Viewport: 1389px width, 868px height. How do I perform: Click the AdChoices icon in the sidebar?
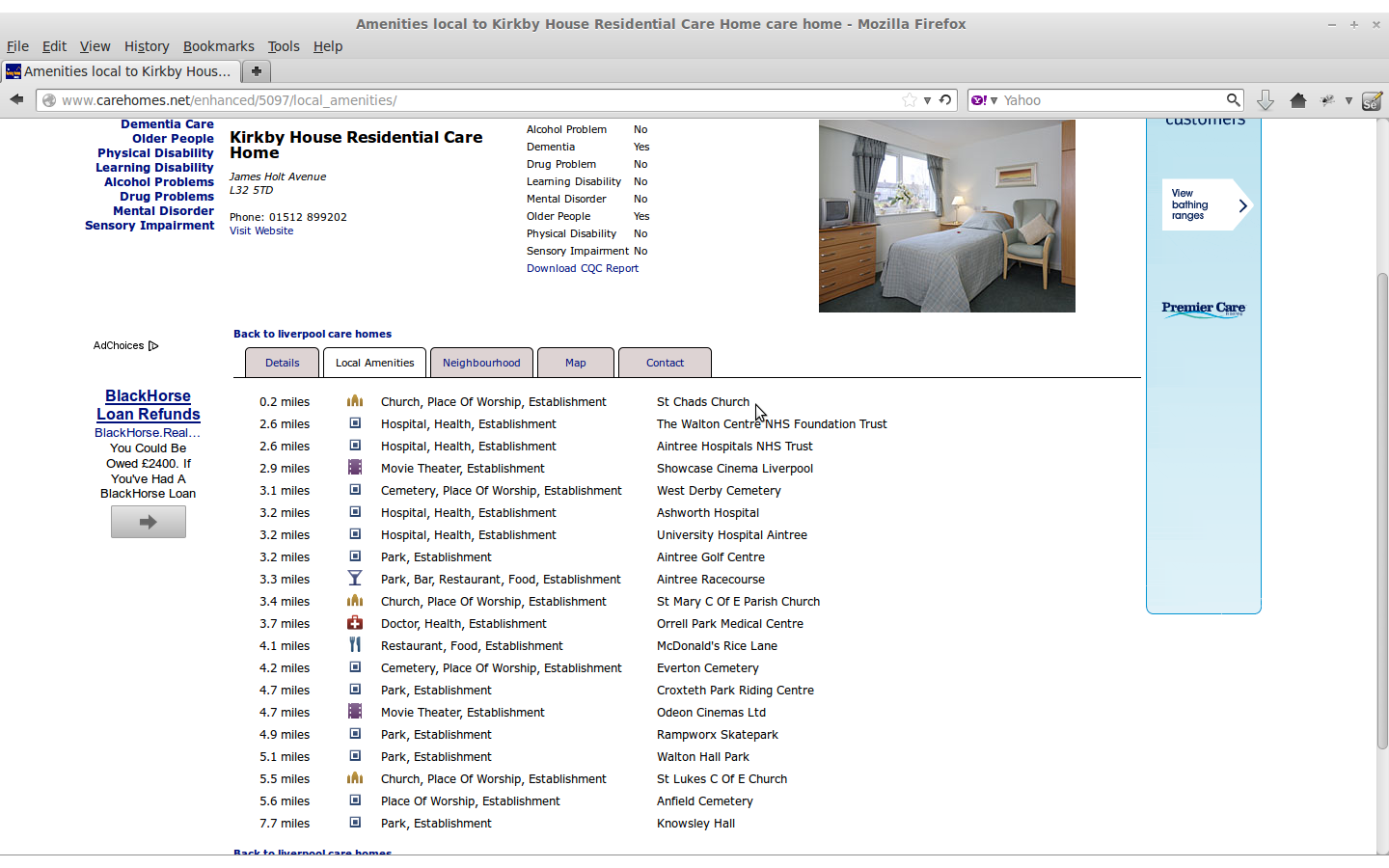point(154,345)
